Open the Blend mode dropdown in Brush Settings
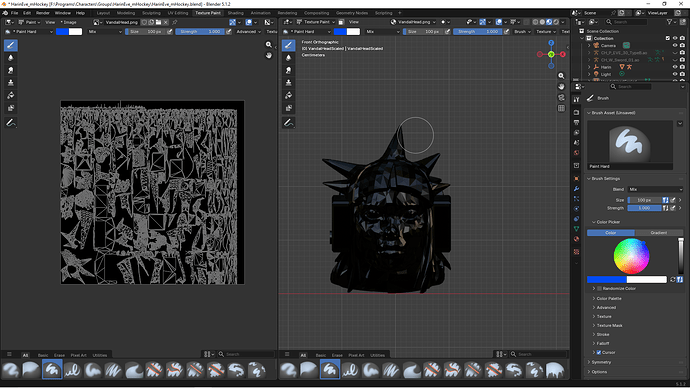Image resolution: width=690 pixels, height=388 pixels. [655, 189]
